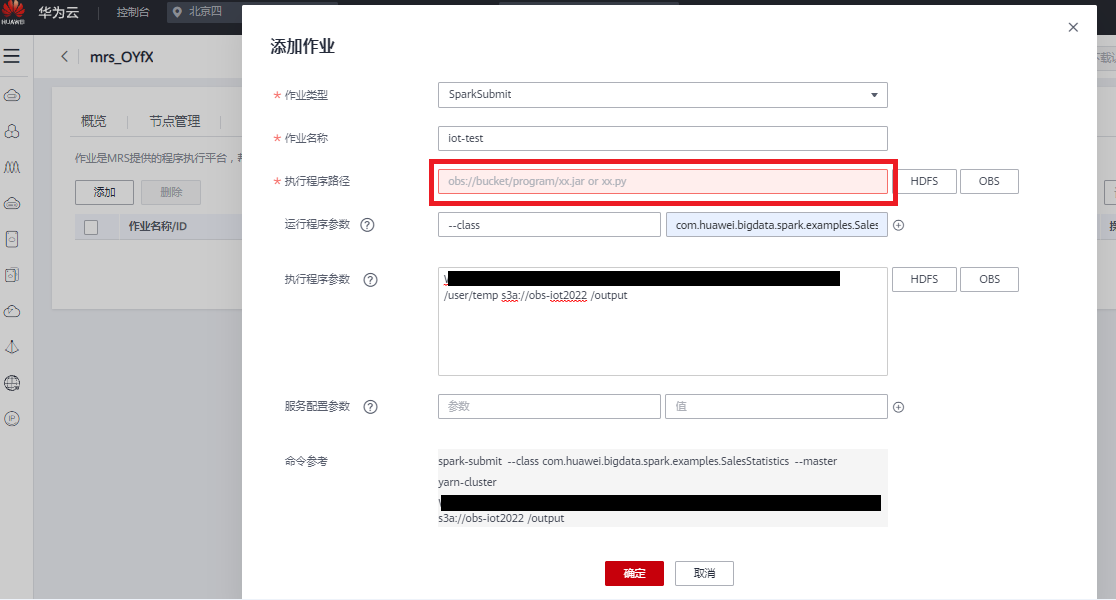Viewport: 1116px width, 600px height.
Task: Go back with arrow beside mrs_OYfX
Action: click(x=64, y=56)
